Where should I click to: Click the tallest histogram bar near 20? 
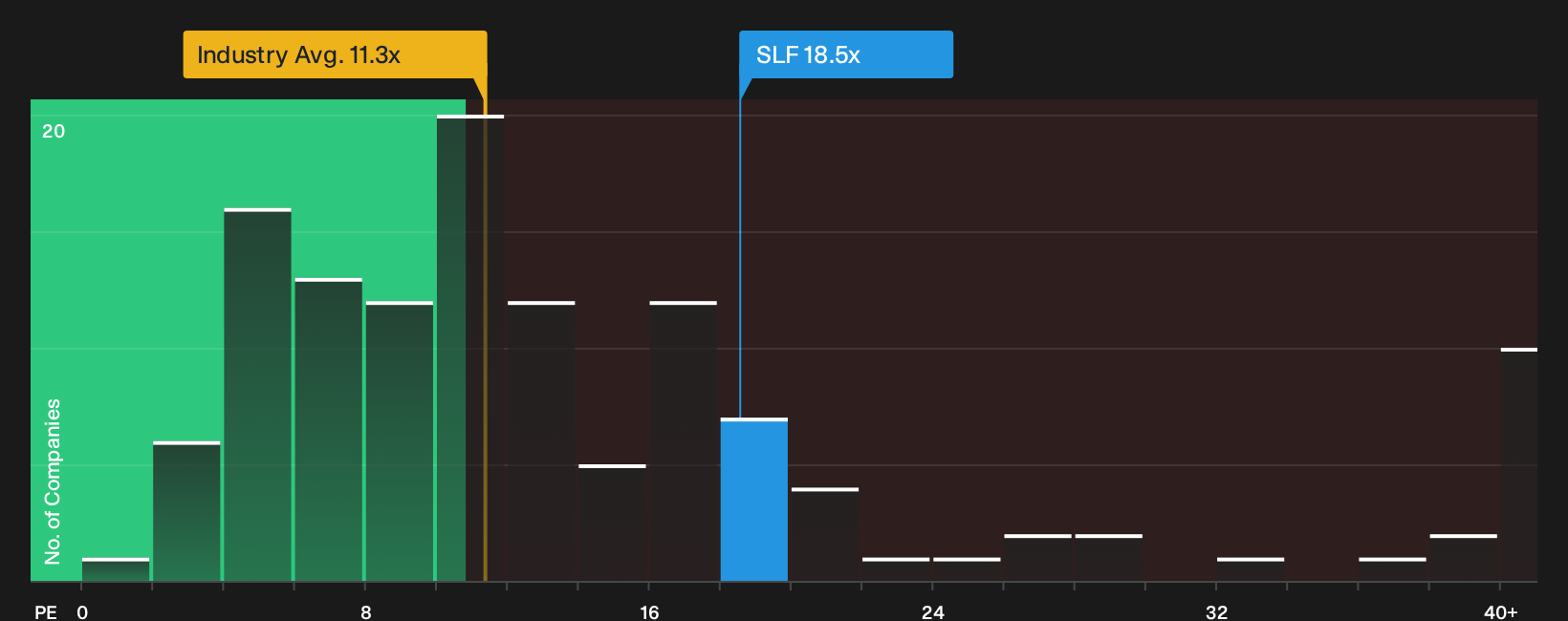[470, 348]
